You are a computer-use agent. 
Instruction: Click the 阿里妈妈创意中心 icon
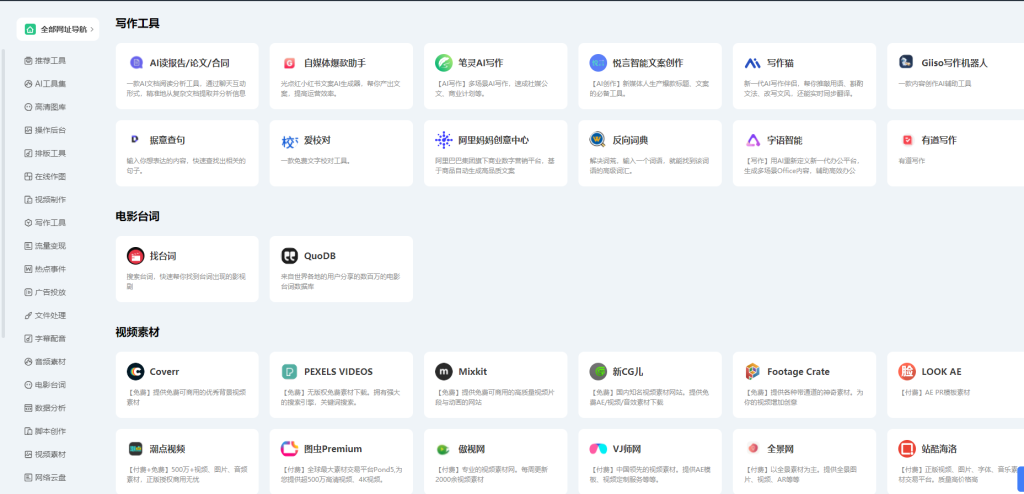click(x=443, y=140)
